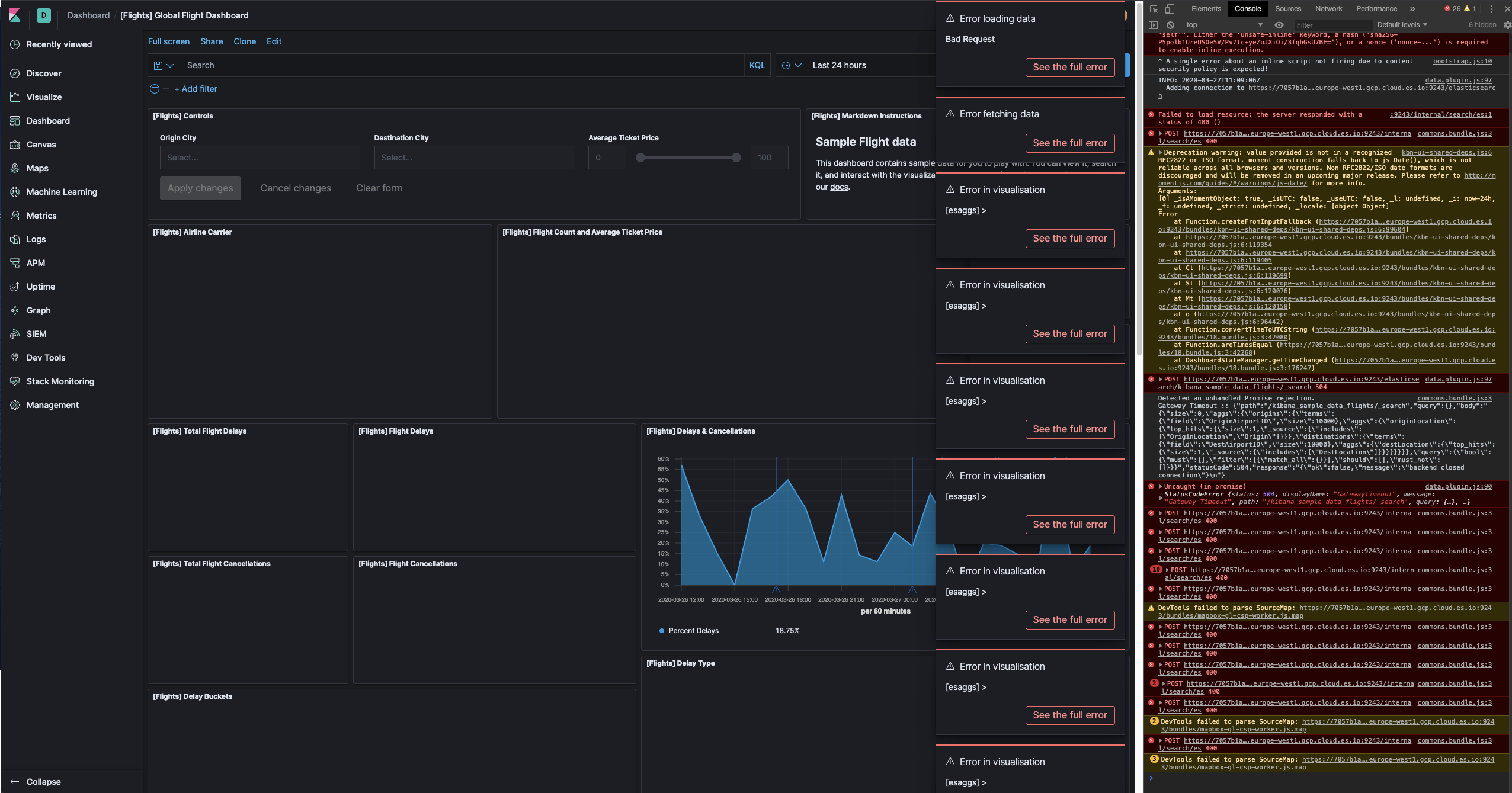The width and height of the screenshot is (1512, 793).
Task: Expand the Uncaught (in promise) error entry
Action: 1161,487
